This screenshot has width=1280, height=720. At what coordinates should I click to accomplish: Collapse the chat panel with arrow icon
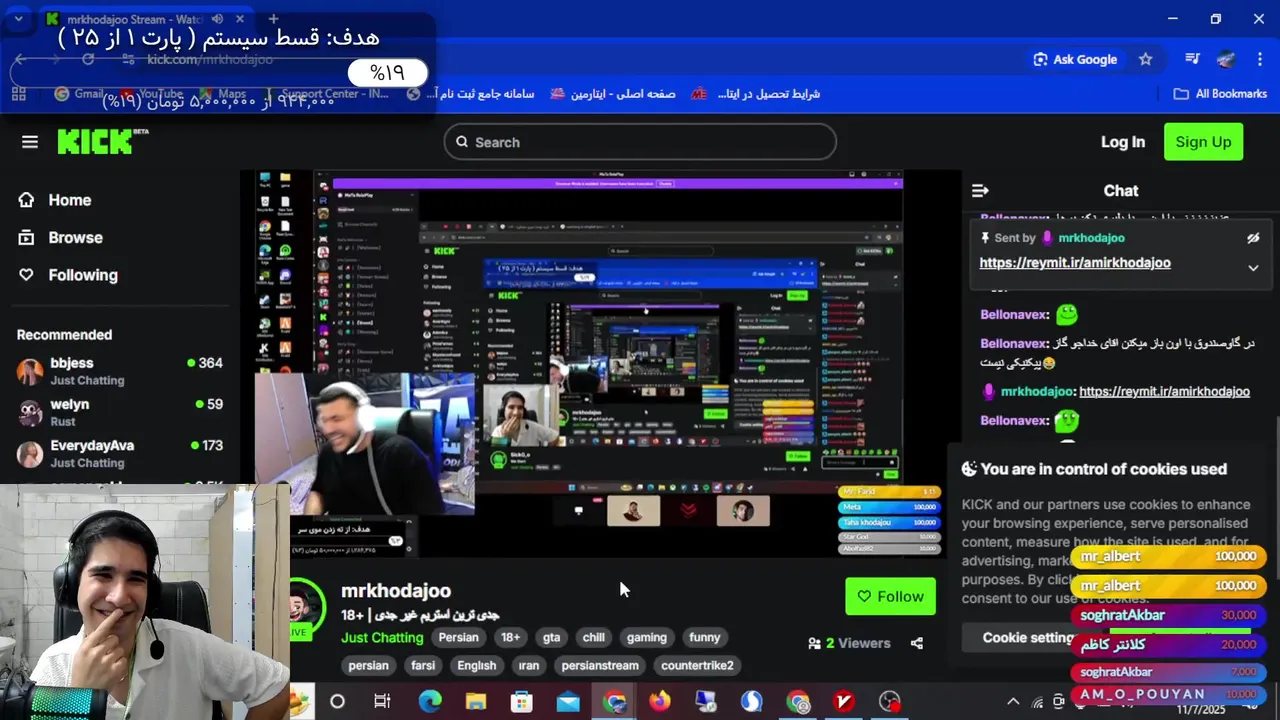tap(980, 190)
